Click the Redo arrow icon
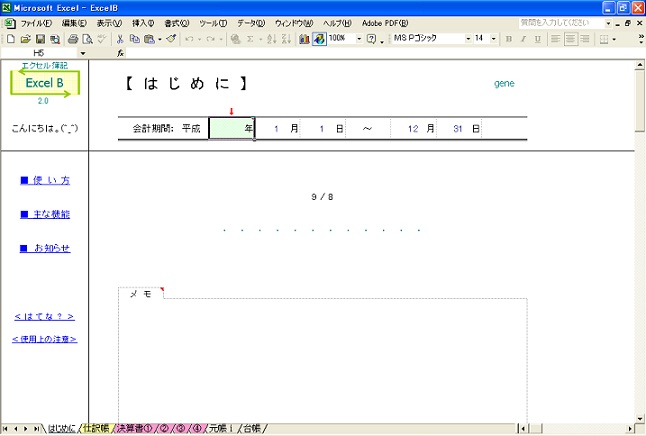 click(x=211, y=39)
